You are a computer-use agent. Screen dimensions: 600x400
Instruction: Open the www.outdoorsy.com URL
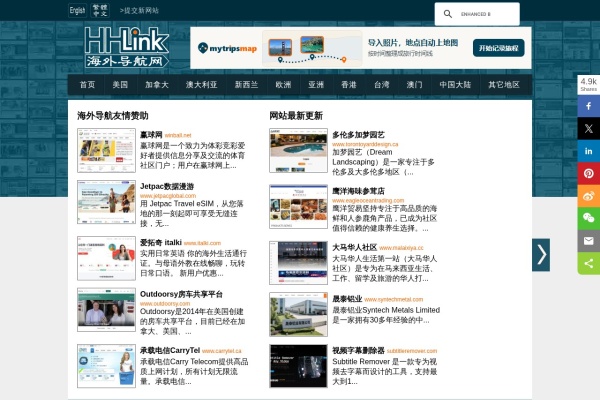(165, 304)
